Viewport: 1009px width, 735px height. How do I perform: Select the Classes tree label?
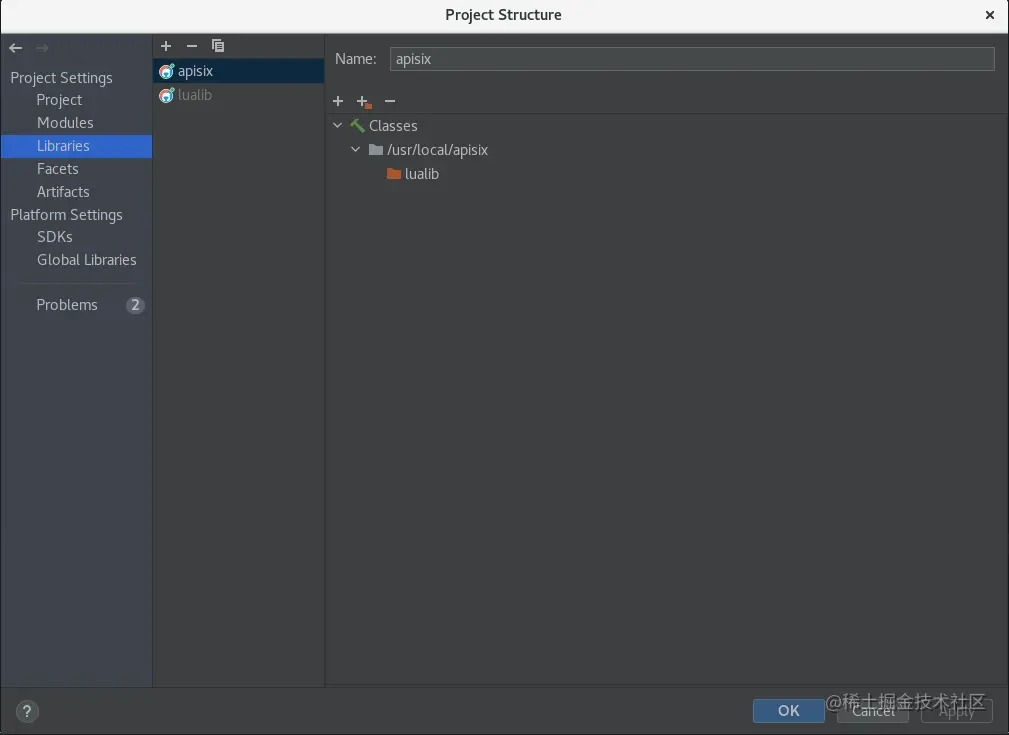393,126
